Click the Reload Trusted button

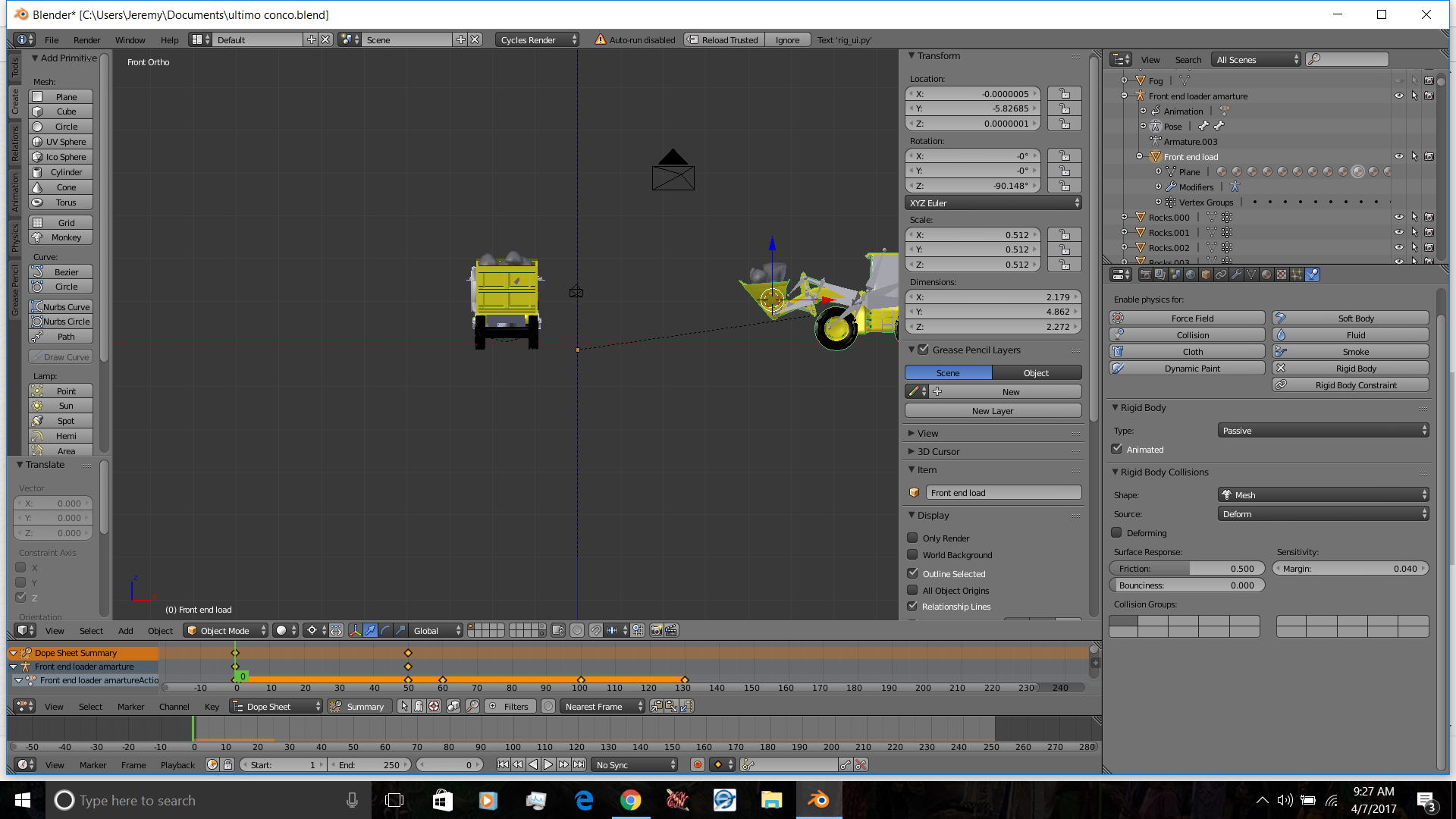point(723,40)
